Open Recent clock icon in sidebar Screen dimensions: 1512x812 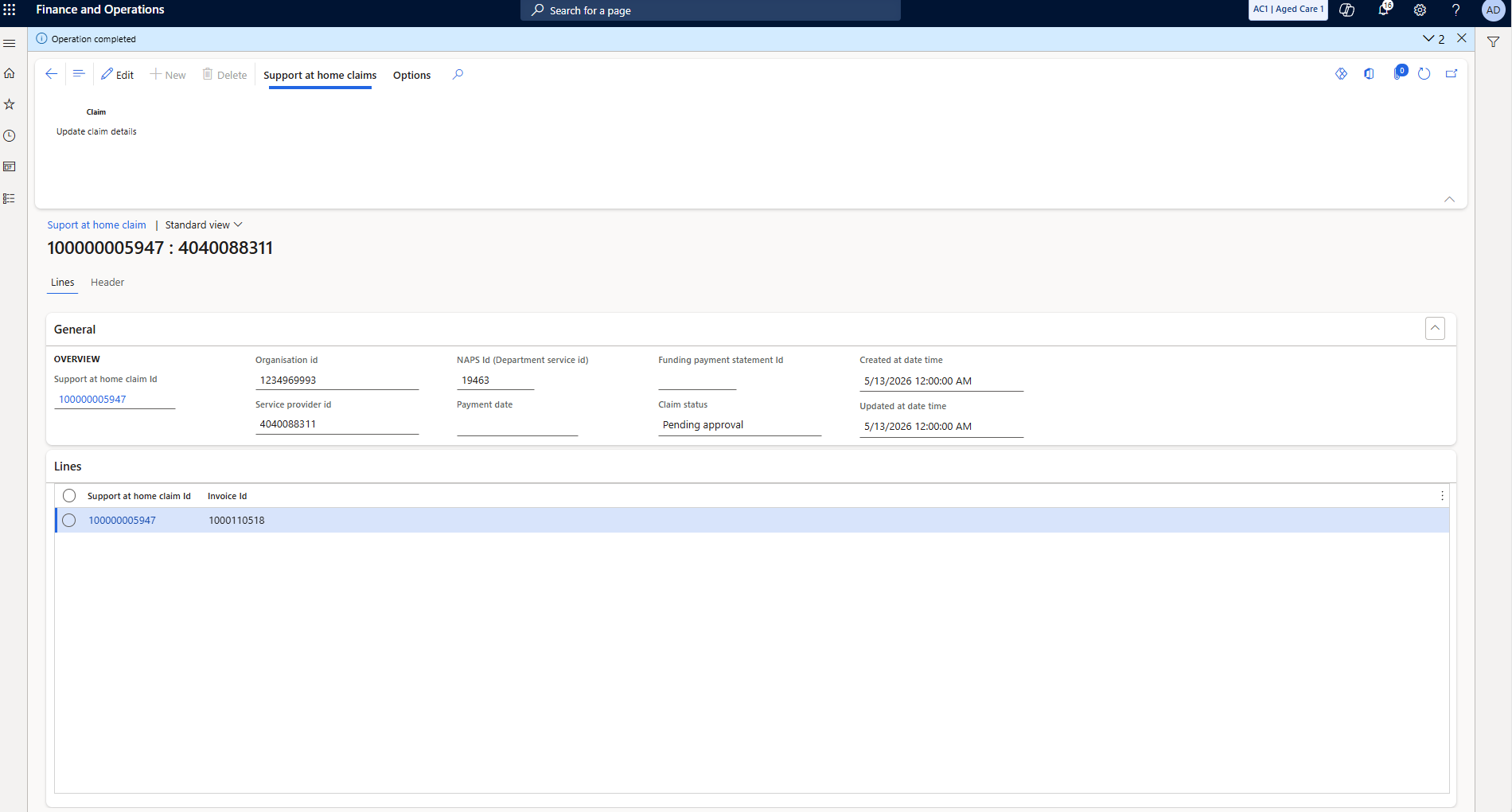(x=10, y=136)
